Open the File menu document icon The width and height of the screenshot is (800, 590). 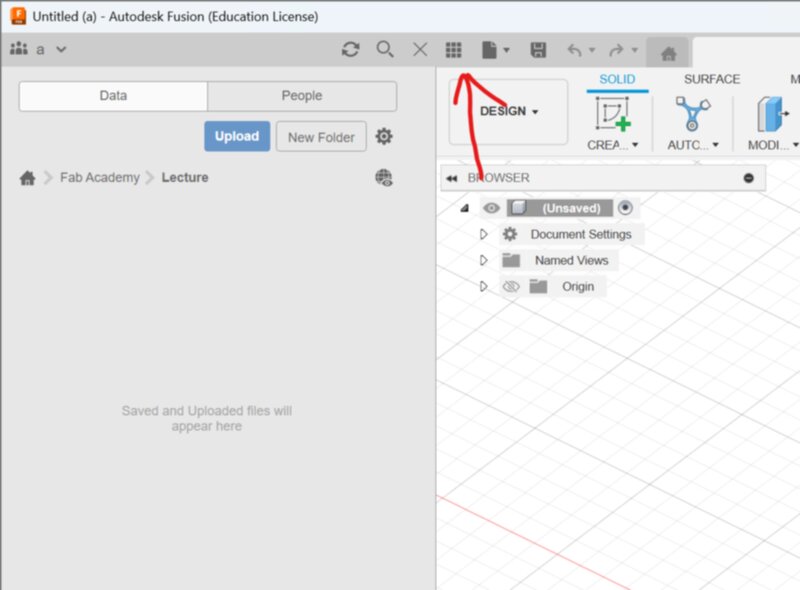[x=489, y=50]
